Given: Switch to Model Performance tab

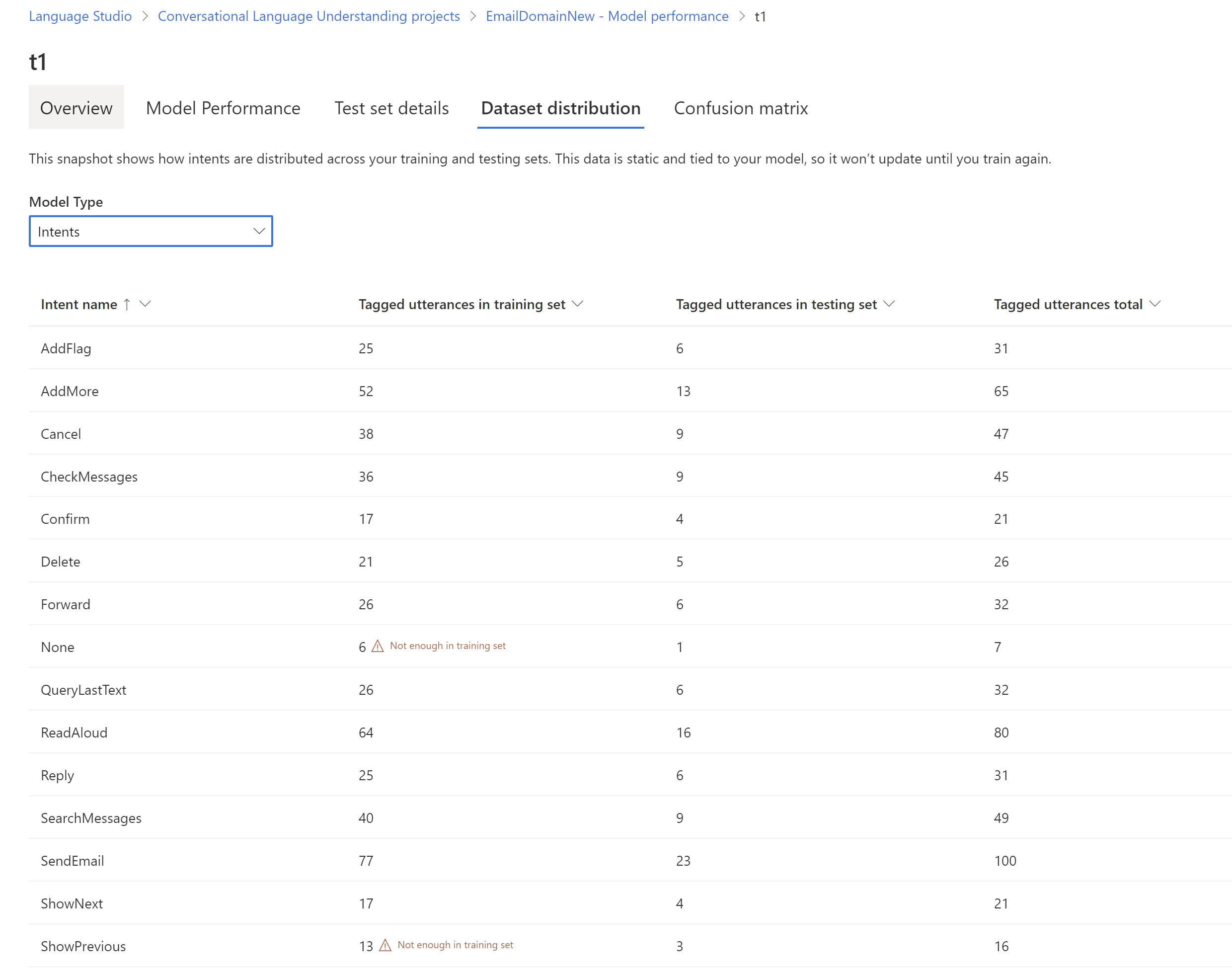Looking at the screenshot, I should pos(223,108).
